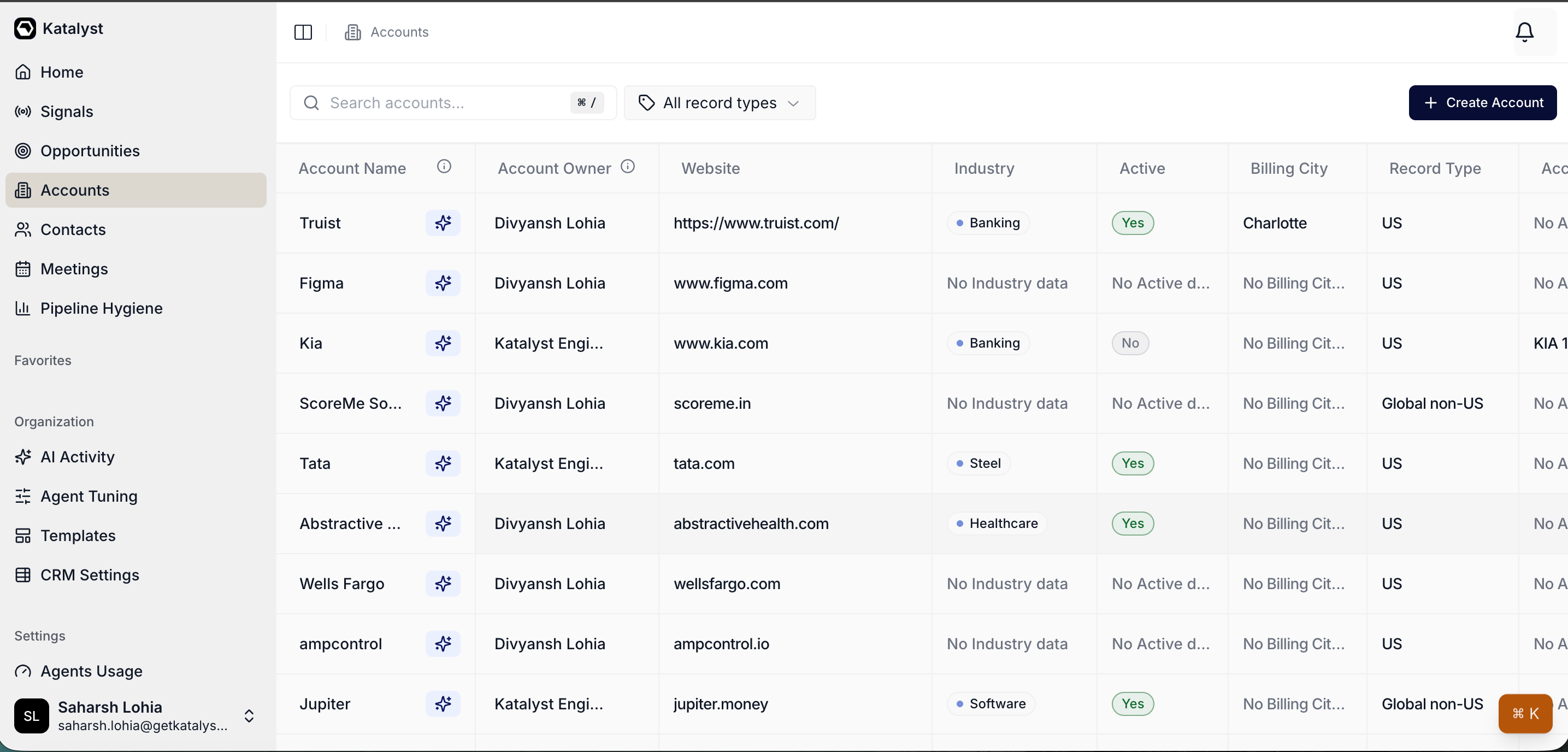Open Opportunities in sidebar
1568x752 pixels.
(135, 151)
